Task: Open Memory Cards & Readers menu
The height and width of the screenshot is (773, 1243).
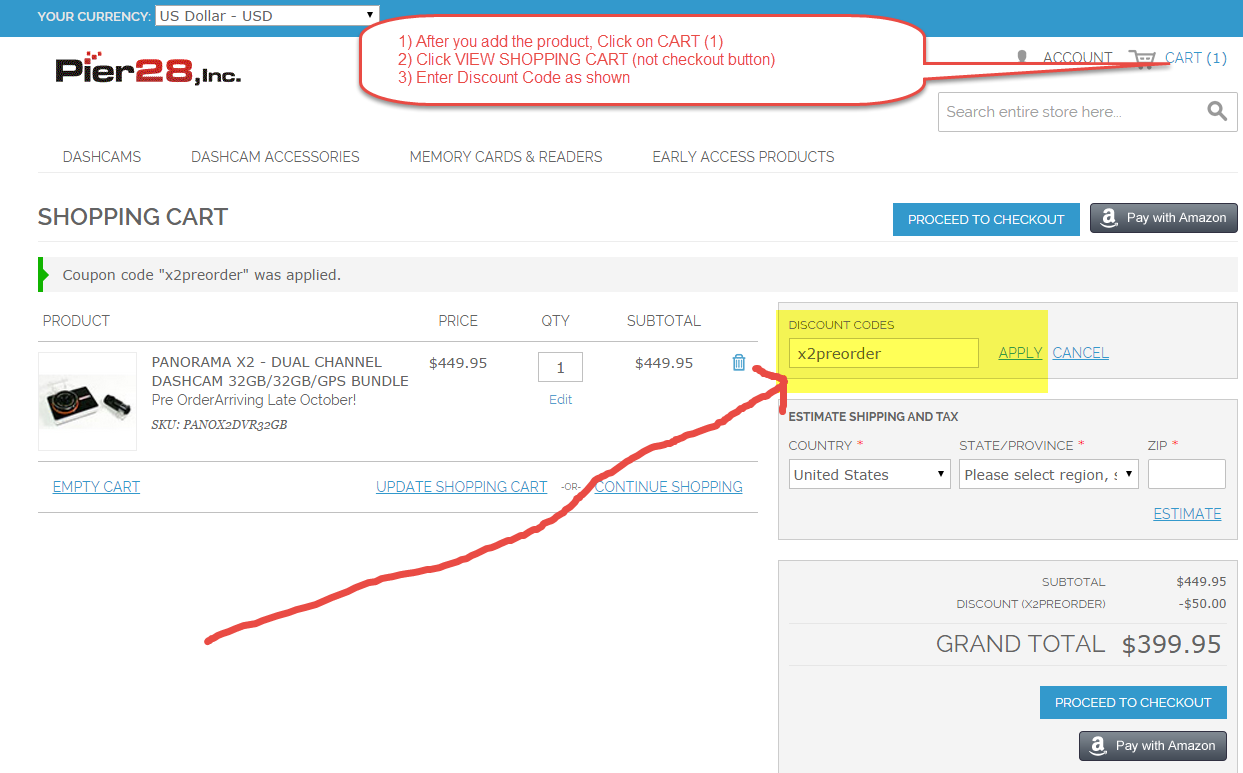Action: (506, 157)
